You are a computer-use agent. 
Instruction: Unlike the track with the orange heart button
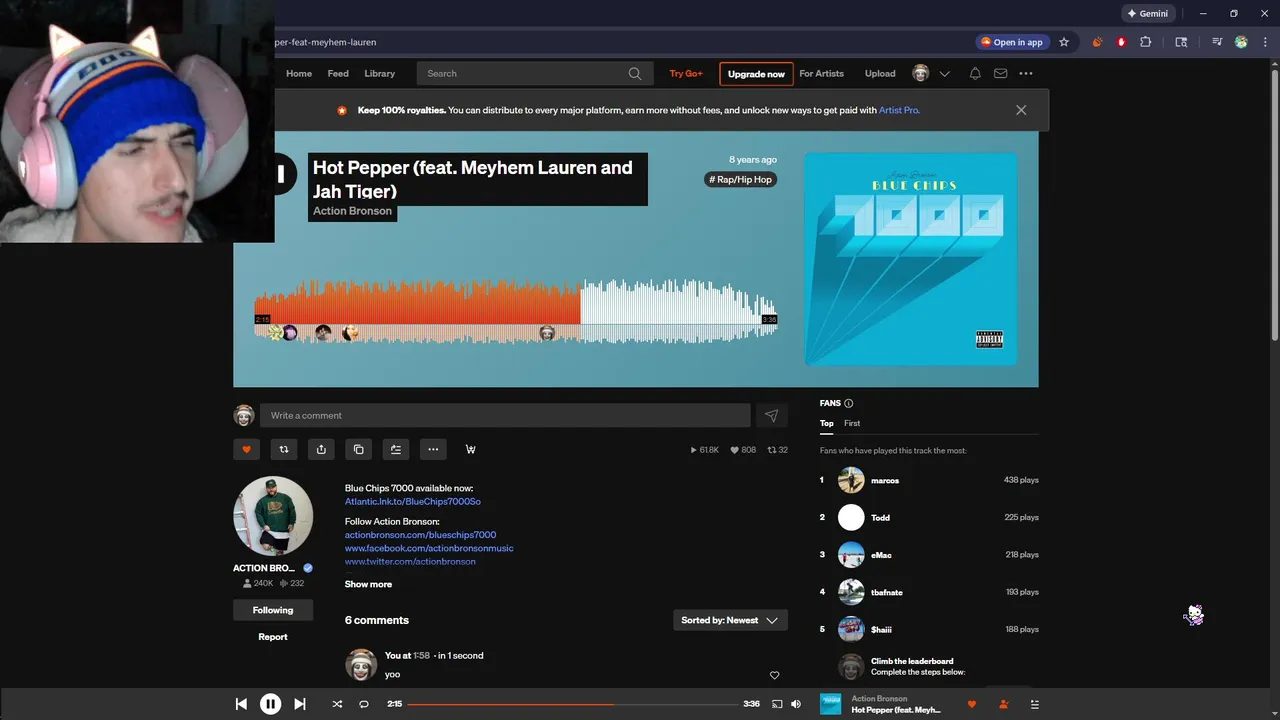(x=247, y=449)
